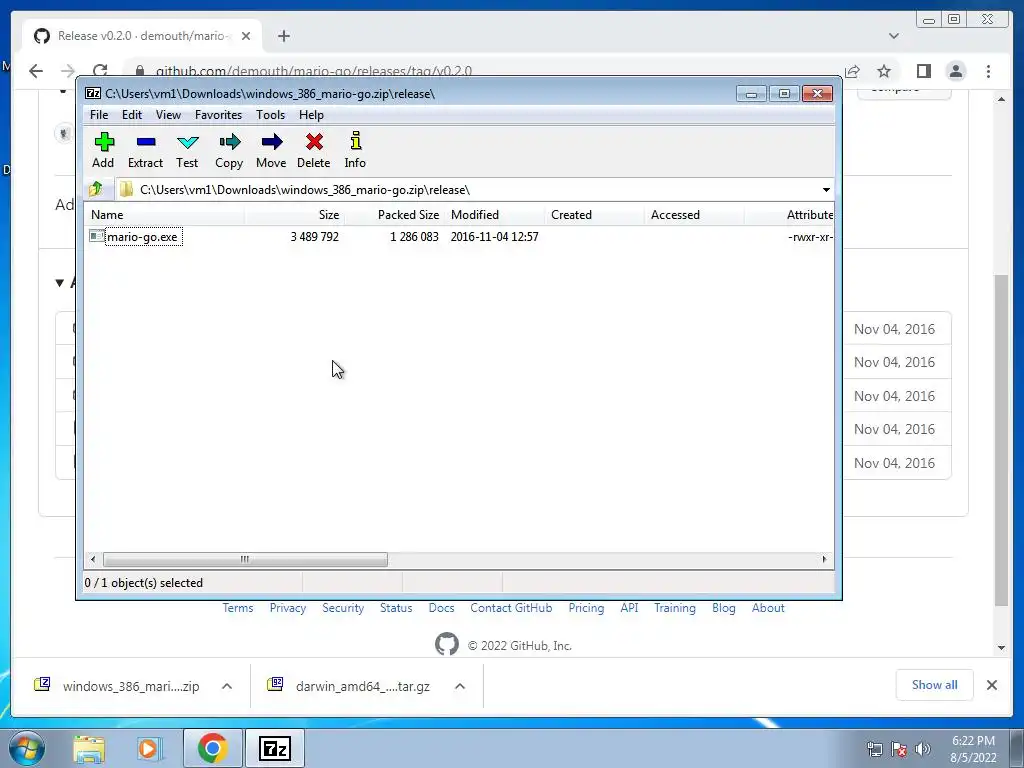This screenshot has height=768, width=1024.
Task: Open 7-Zip File menu
Action: click(x=99, y=115)
